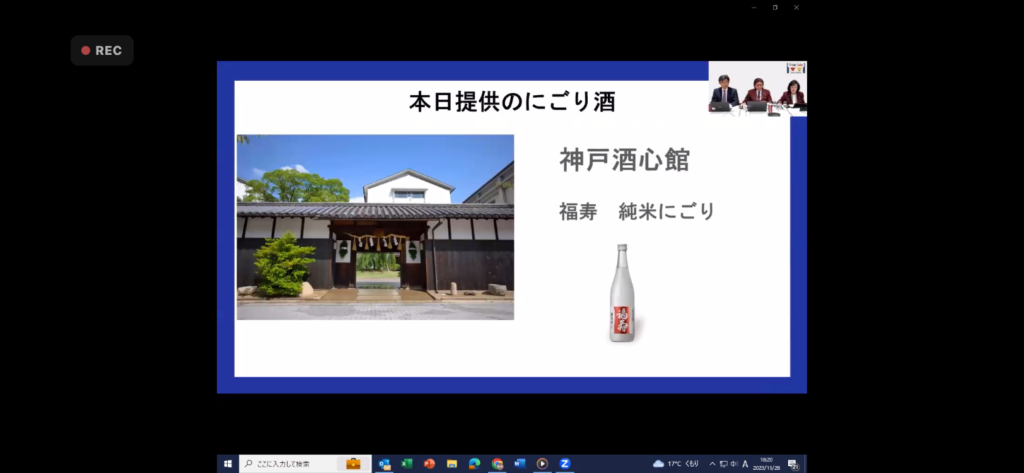
Task: Open Word from the taskbar
Action: click(x=520, y=464)
